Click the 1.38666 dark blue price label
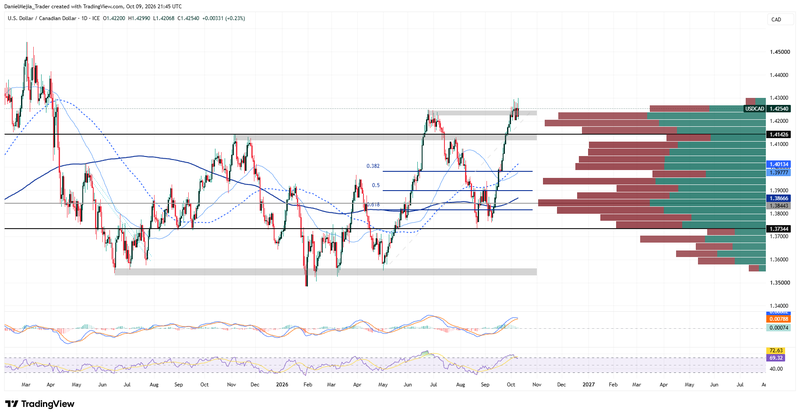This screenshot has height=417, width=800. [779, 198]
